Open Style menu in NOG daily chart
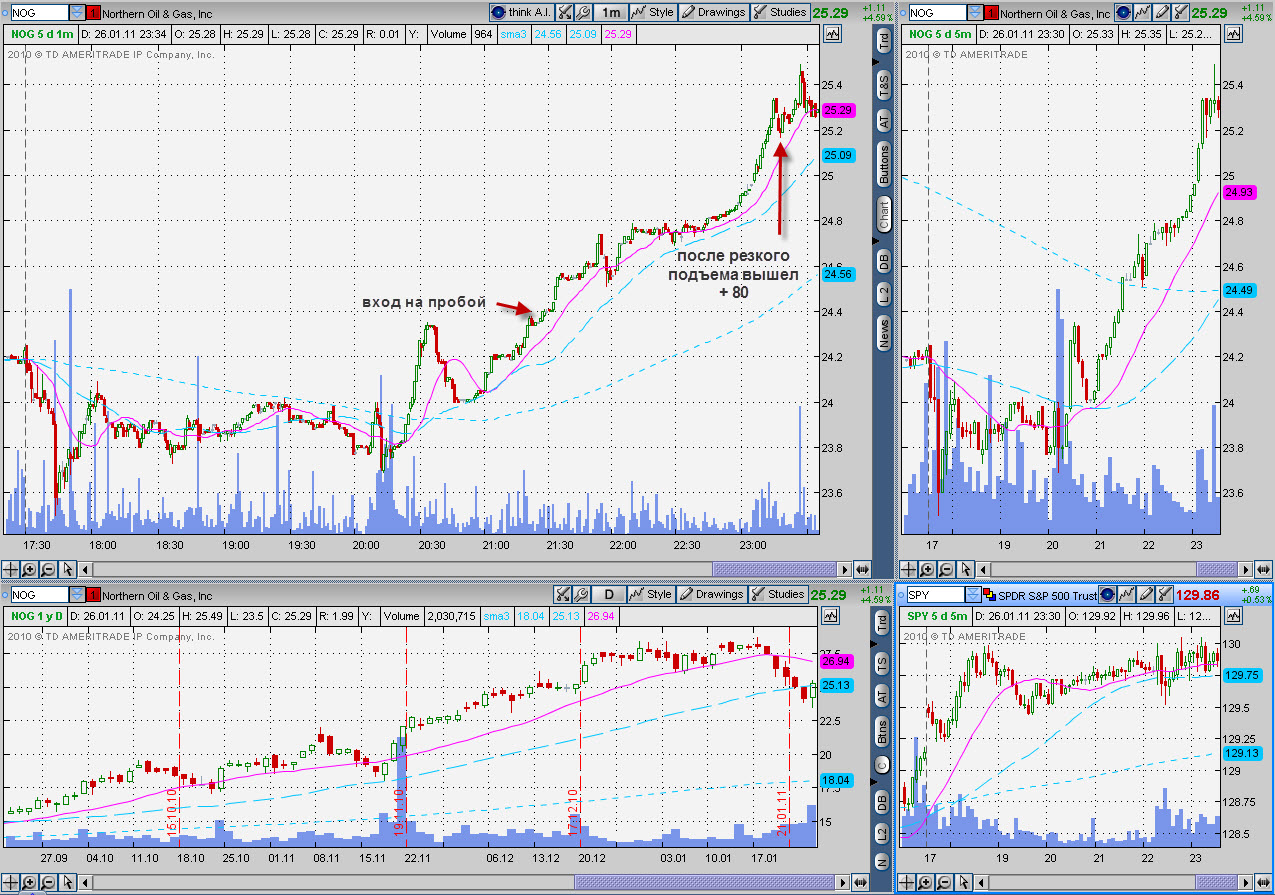Image resolution: width=1275 pixels, height=895 pixels. coord(651,594)
